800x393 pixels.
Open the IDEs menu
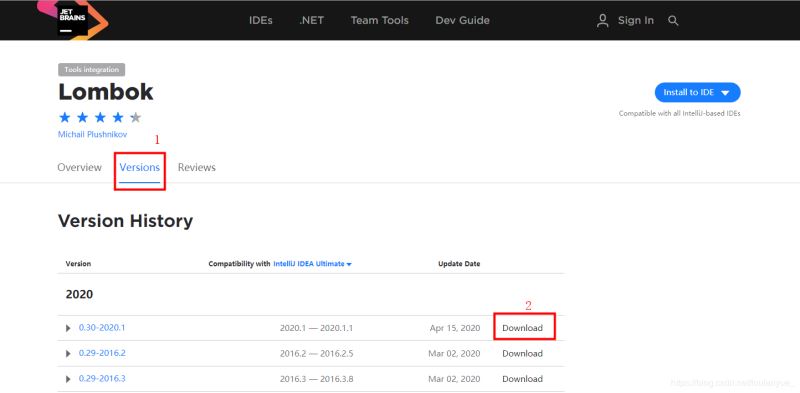click(261, 20)
